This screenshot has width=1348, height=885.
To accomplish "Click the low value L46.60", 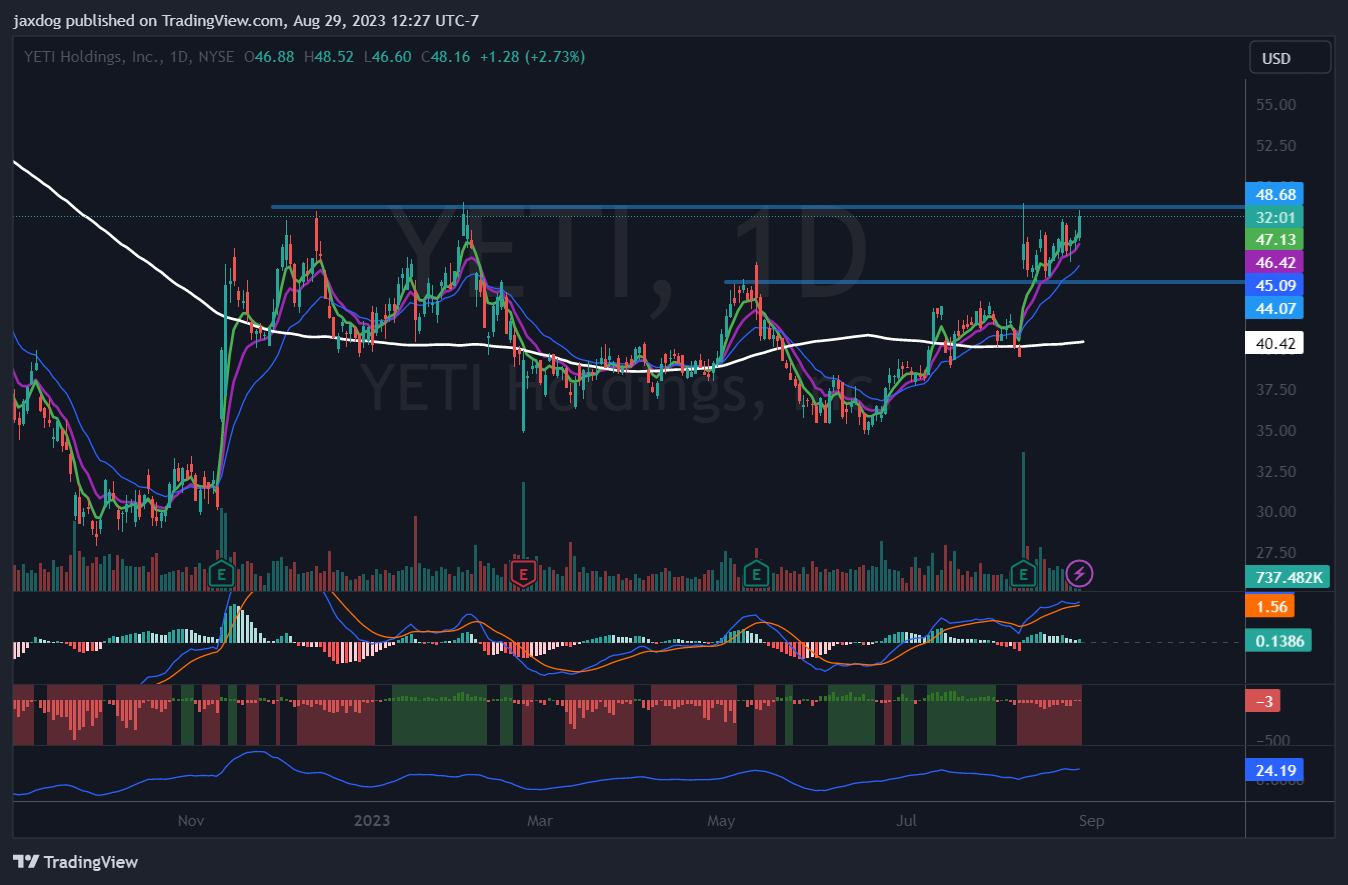I will [x=387, y=57].
